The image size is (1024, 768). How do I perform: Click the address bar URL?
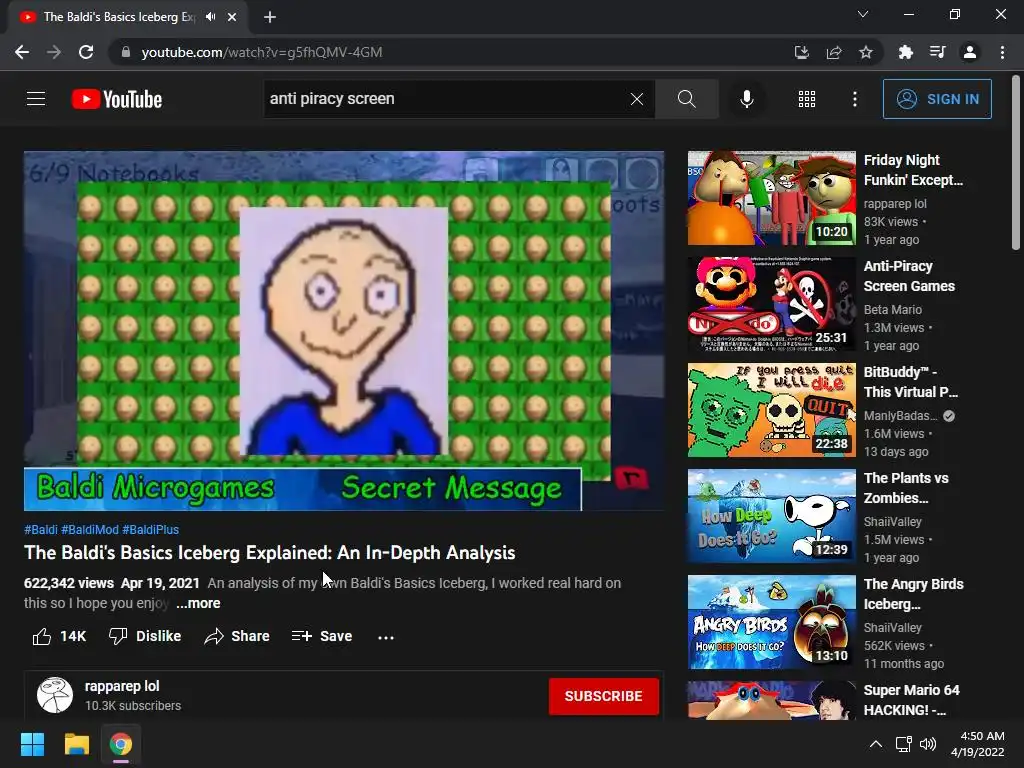coord(262,52)
